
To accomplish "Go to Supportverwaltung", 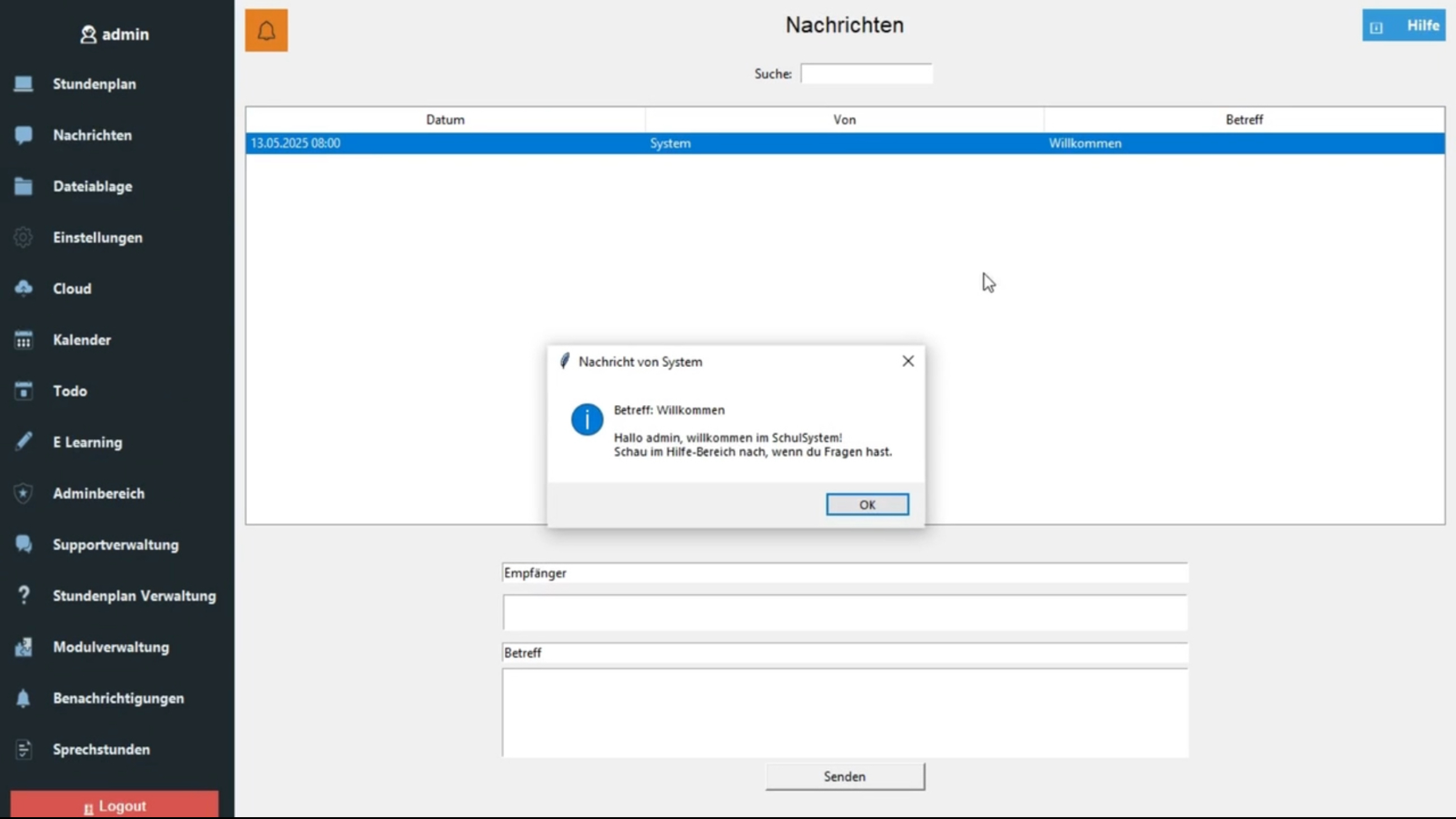I will [117, 545].
